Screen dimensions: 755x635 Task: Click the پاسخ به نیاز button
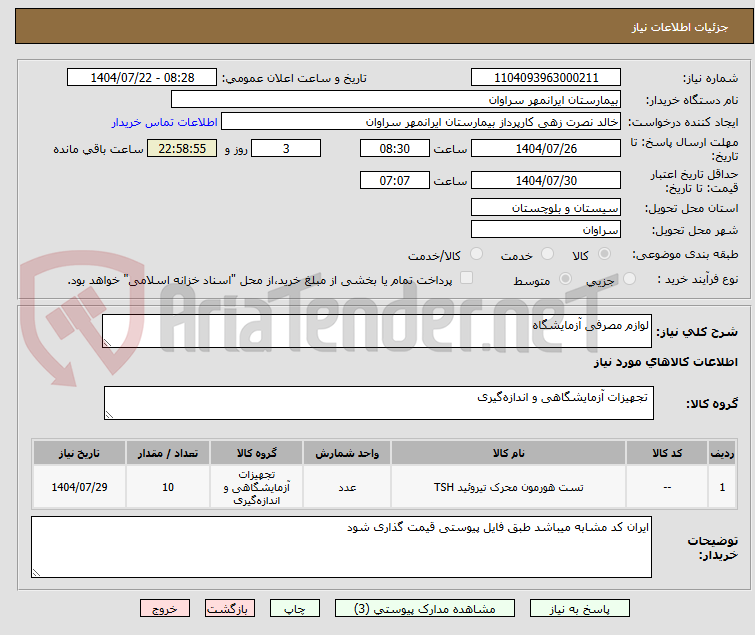(x=580, y=609)
